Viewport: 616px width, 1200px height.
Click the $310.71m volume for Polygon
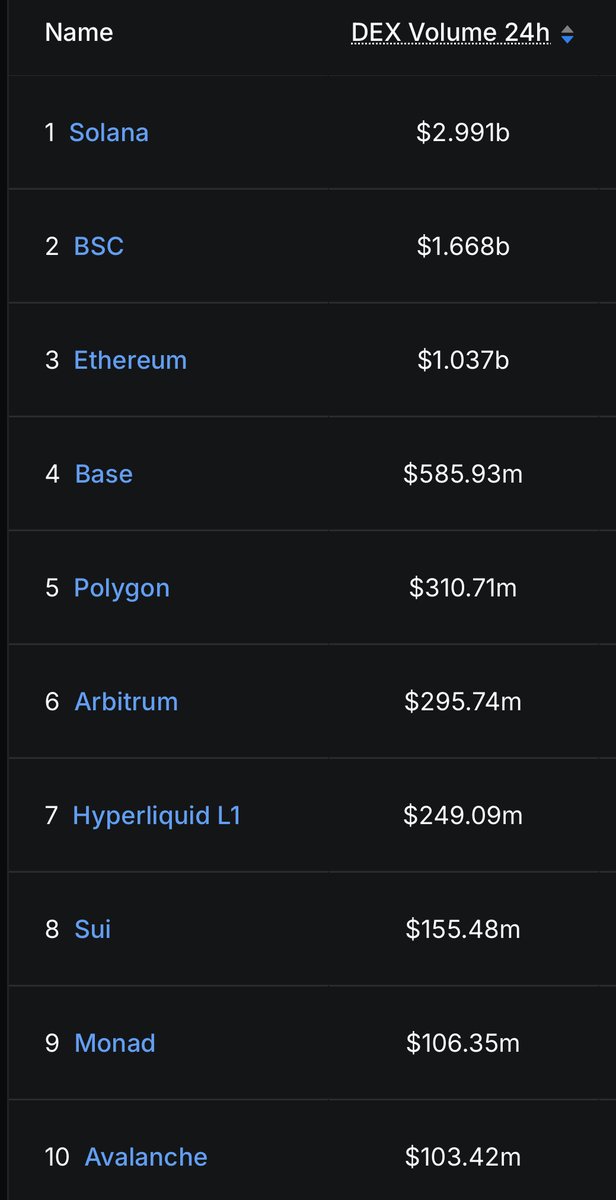click(463, 588)
